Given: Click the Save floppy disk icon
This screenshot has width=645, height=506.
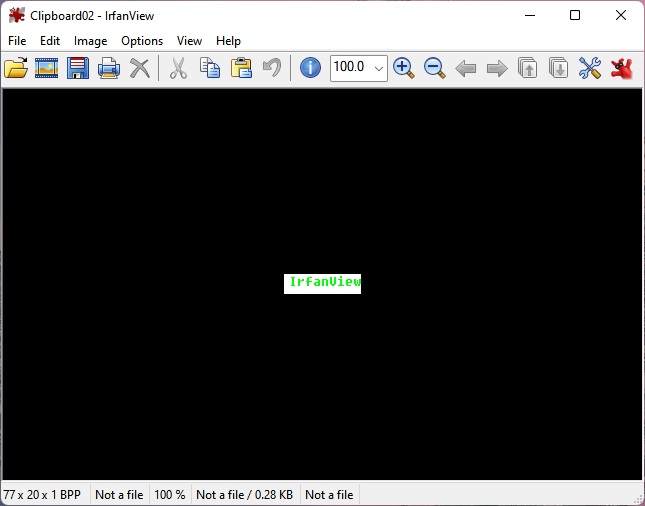Looking at the screenshot, I should pyautogui.click(x=78, y=68).
